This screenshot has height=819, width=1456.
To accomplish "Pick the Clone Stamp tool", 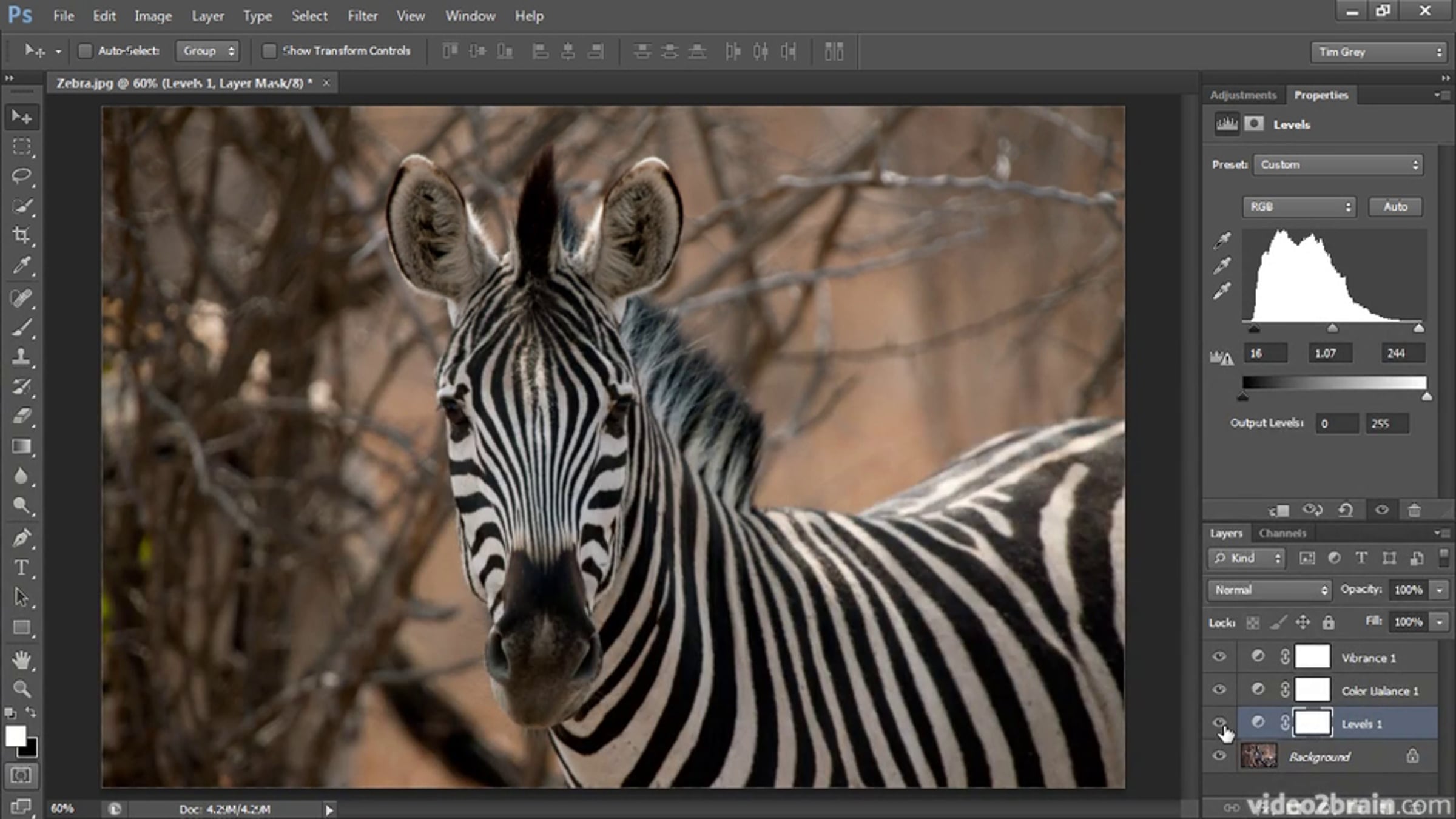I will (22, 356).
